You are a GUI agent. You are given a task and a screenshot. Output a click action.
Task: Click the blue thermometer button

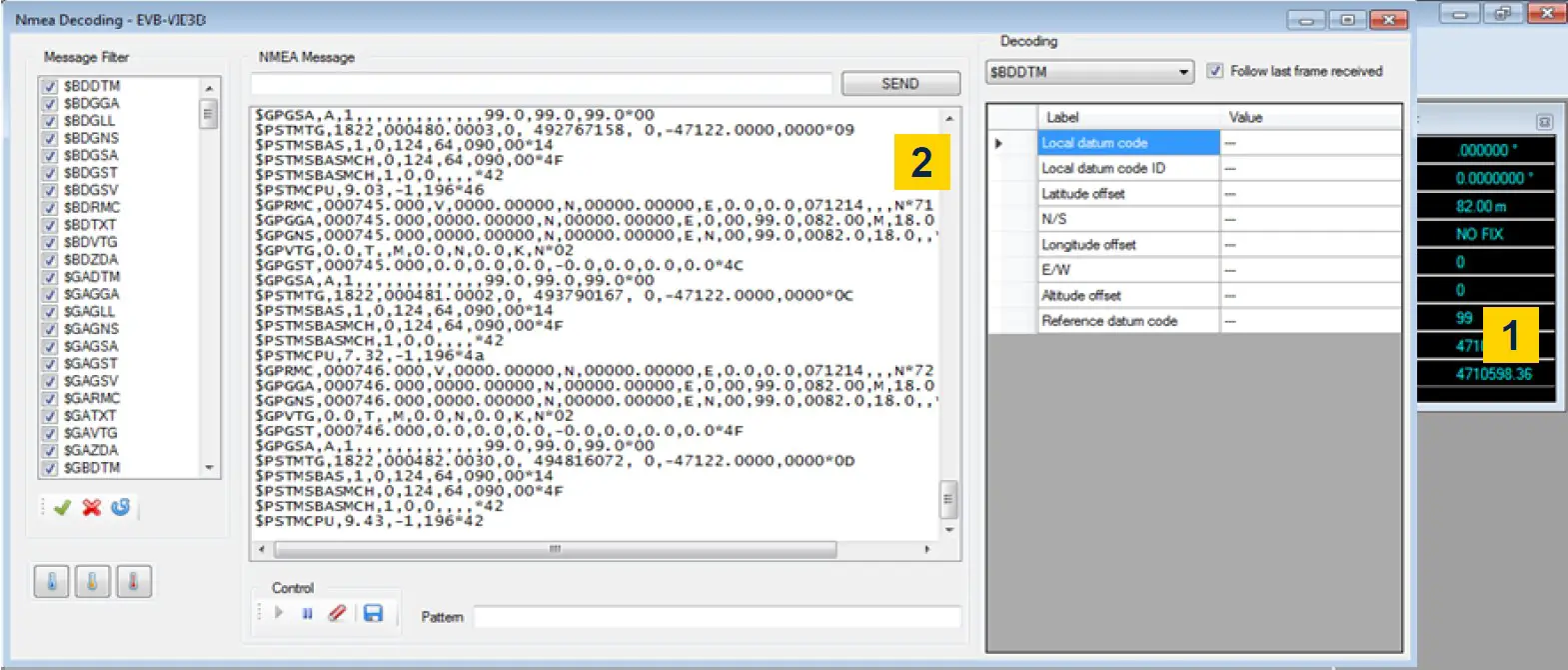point(52,581)
